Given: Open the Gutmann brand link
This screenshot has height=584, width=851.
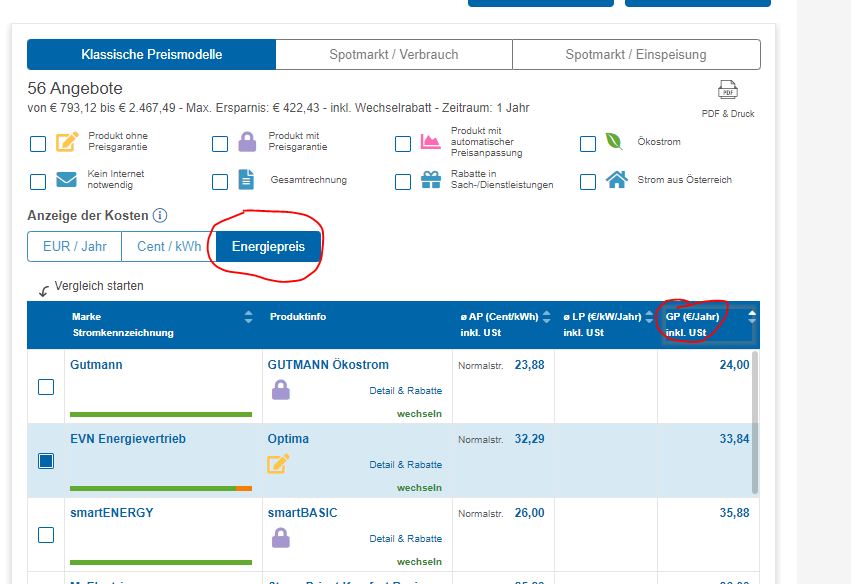Looking at the screenshot, I should 96,365.
